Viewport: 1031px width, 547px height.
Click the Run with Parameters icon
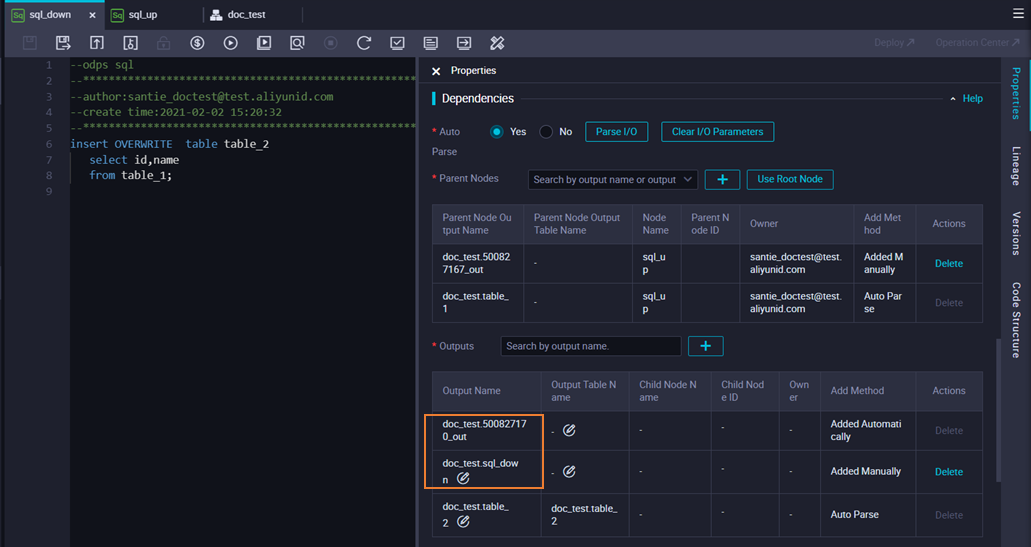click(x=264, y=43)
